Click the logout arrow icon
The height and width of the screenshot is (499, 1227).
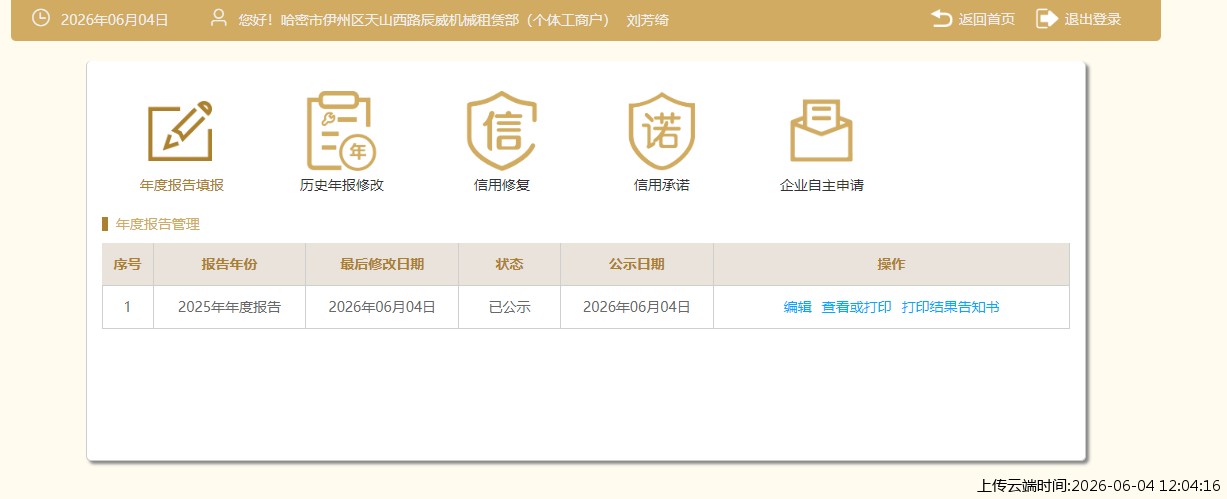pyautogui.click(x=1046, y=18)
